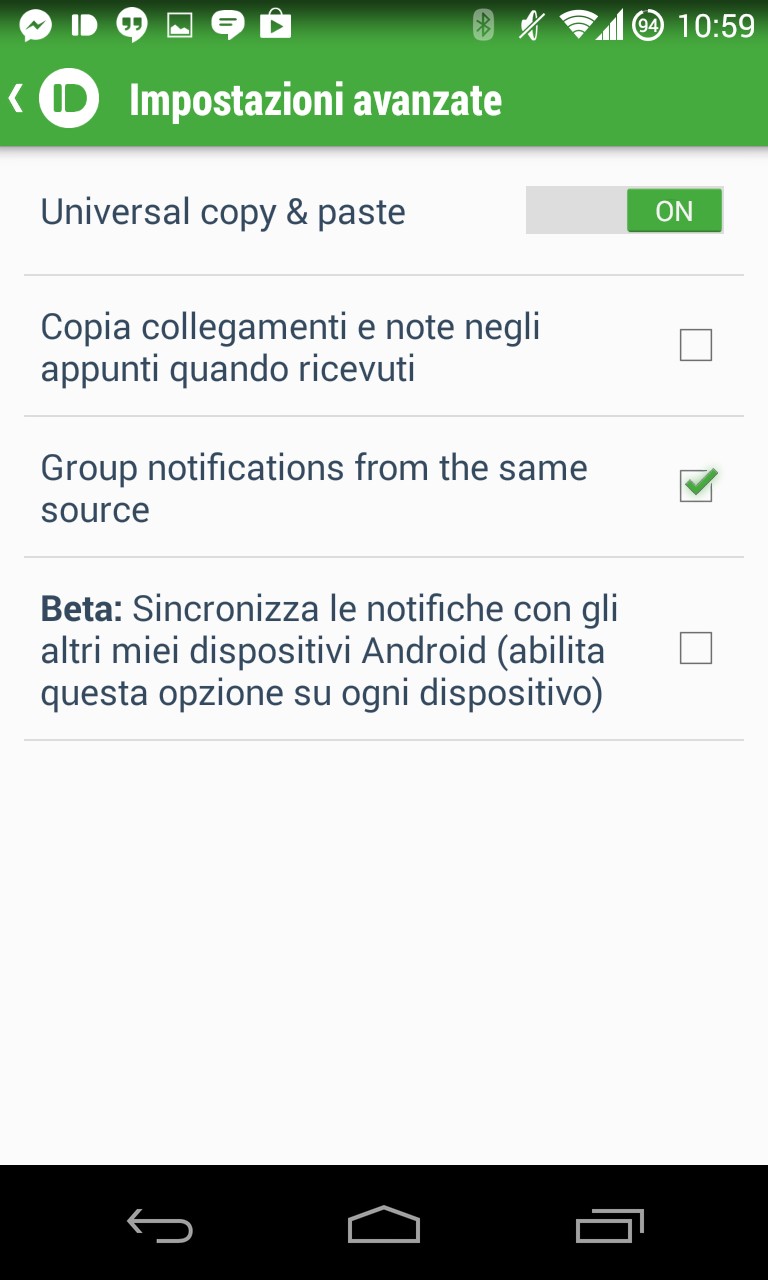
Task: Tap the Bluetooth status icon
Action: click(484, 25)
